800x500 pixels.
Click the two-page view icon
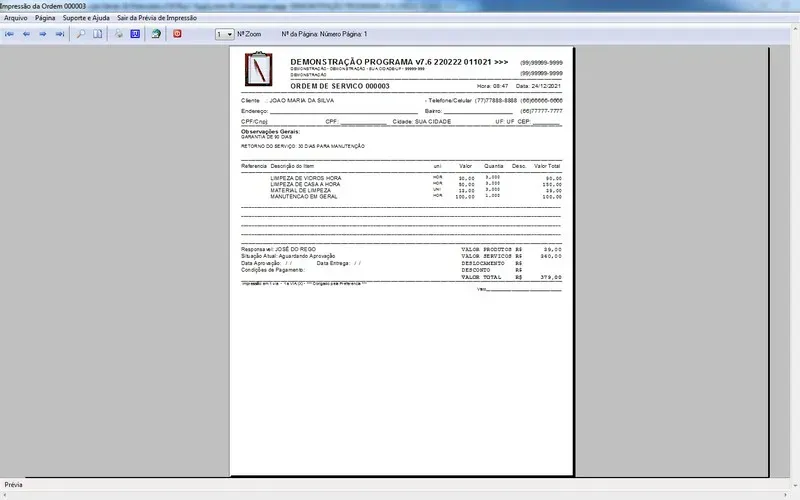click(97, 34)
